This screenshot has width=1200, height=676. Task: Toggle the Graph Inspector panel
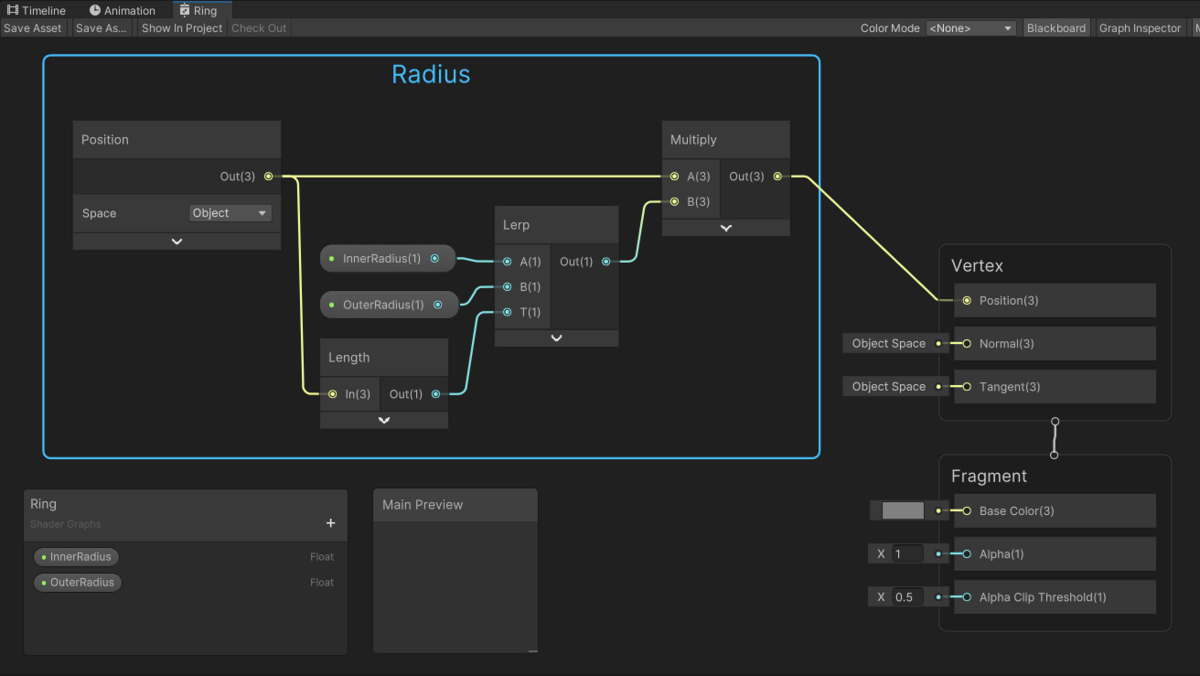pos(1140,28)
